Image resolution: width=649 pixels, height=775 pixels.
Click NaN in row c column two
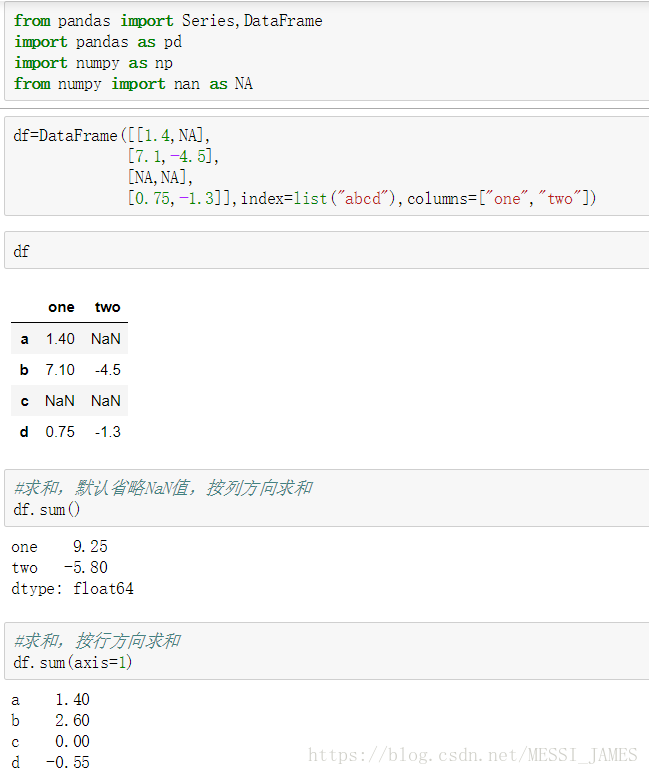click(x=106, y=401)
